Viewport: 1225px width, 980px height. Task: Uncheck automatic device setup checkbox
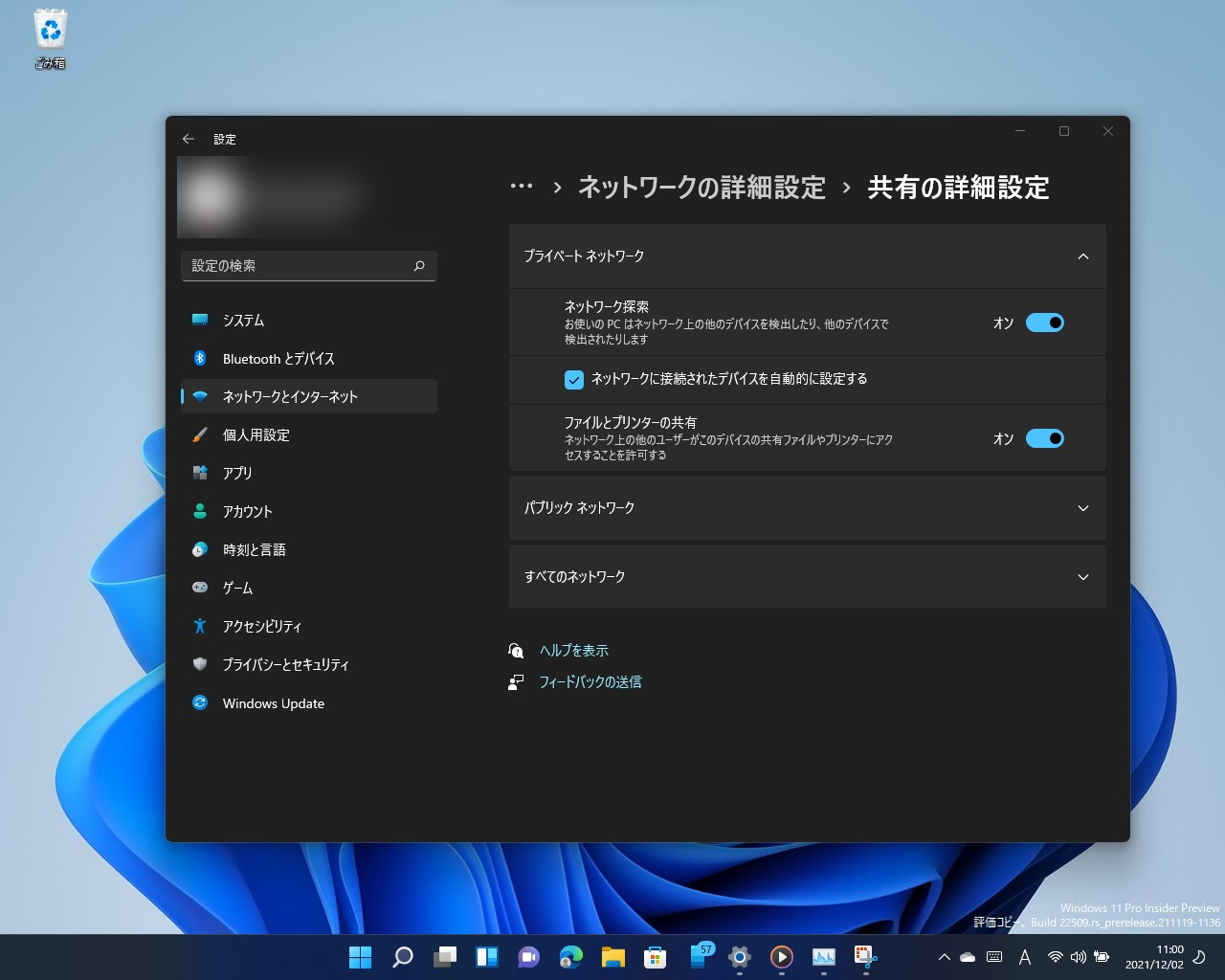click(573, 379)
